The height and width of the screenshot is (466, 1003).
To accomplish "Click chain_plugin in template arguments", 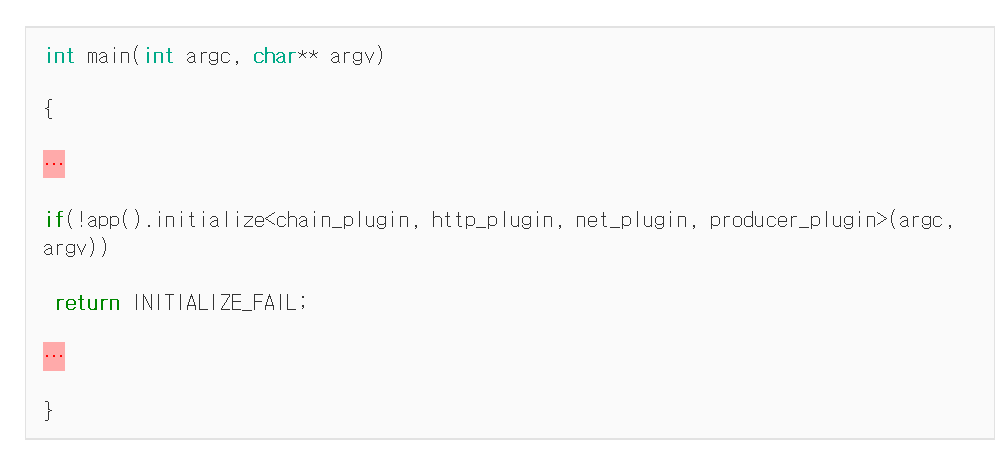I will click(342, 221).
